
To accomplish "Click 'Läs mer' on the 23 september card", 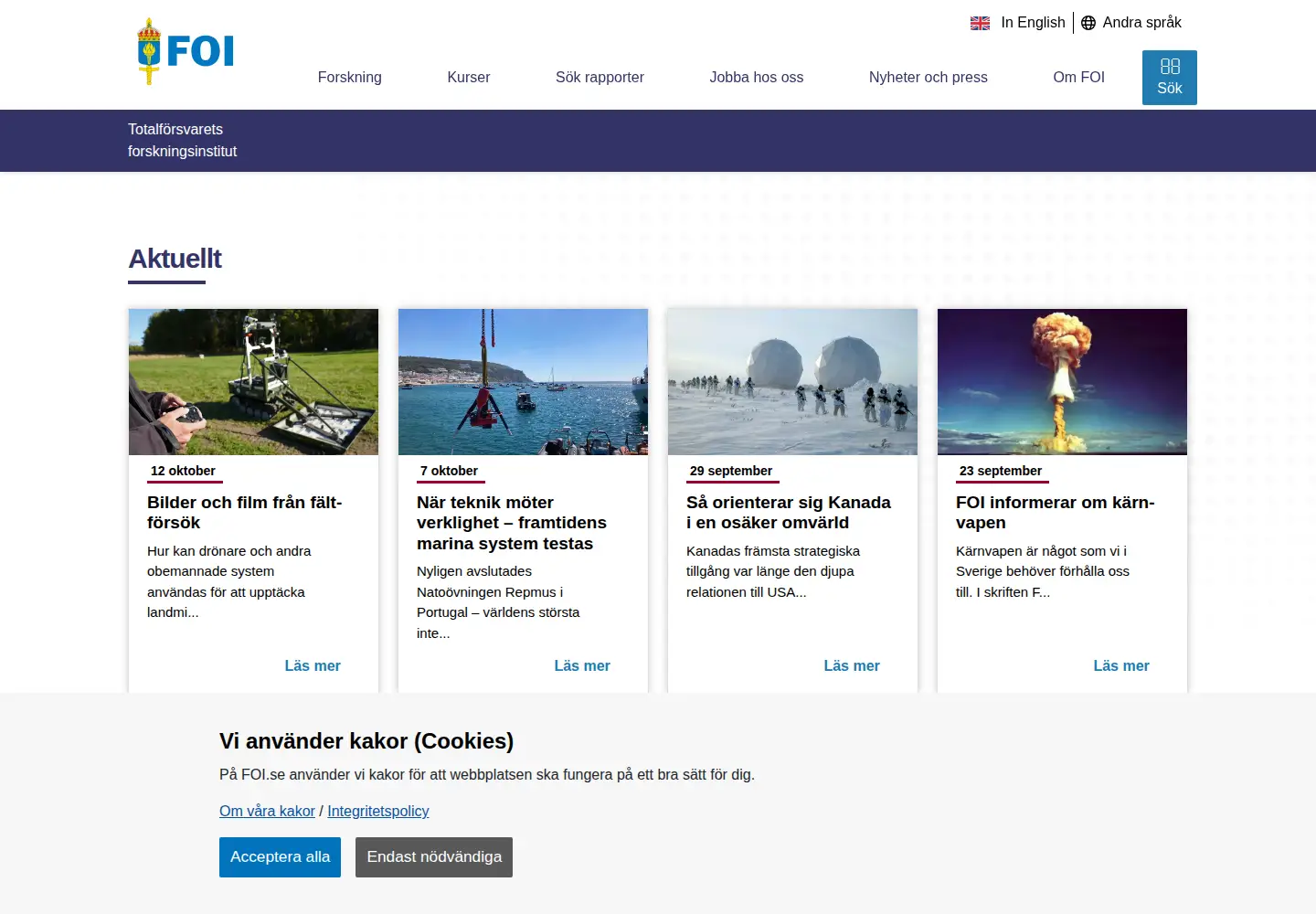I will tap(1121, 666).
